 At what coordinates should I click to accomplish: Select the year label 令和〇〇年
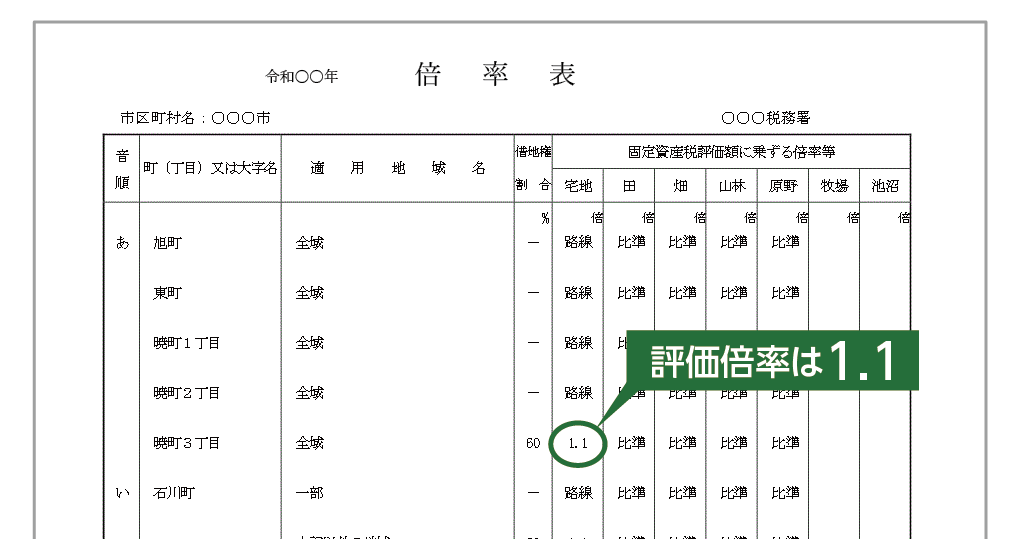tap(302, 77)
